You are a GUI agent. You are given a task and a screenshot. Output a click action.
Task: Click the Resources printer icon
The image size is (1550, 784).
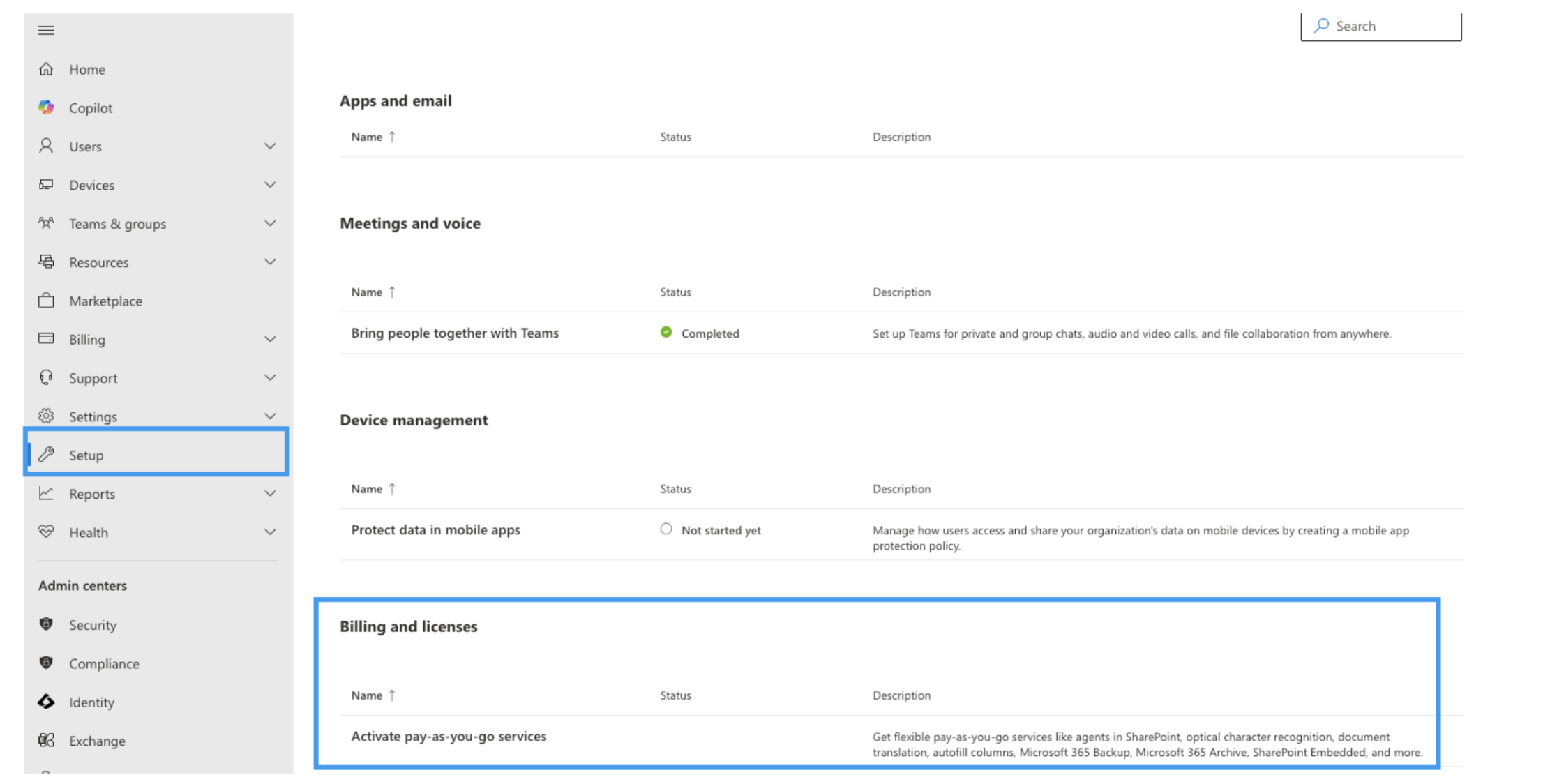click(46, 262)
